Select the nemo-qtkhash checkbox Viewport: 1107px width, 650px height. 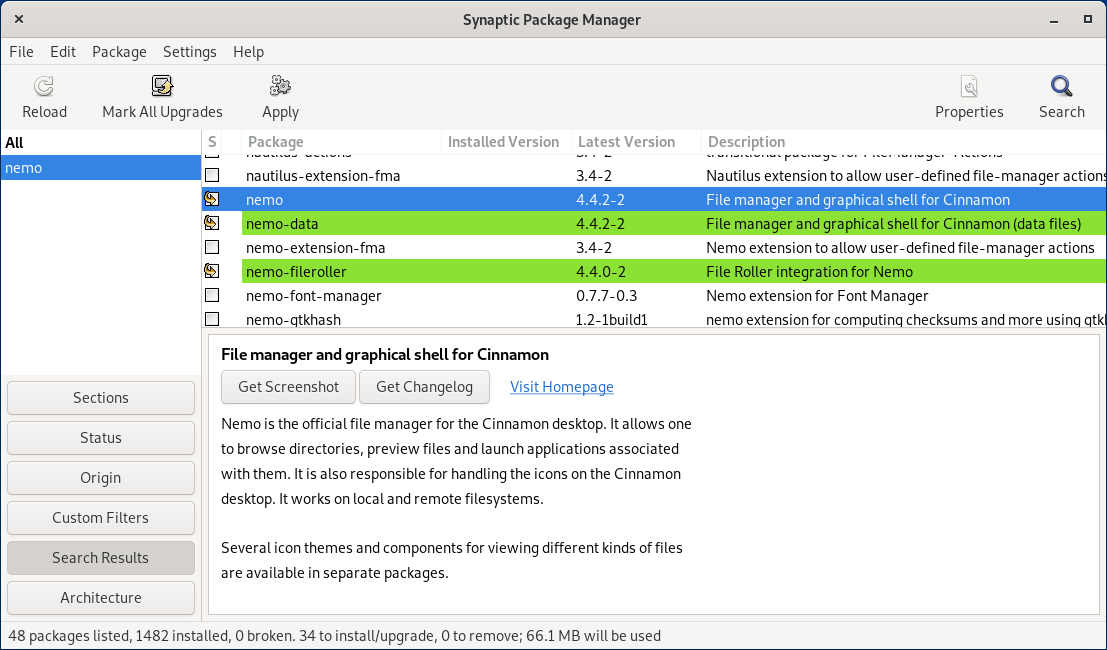click(x=212, y=318)
